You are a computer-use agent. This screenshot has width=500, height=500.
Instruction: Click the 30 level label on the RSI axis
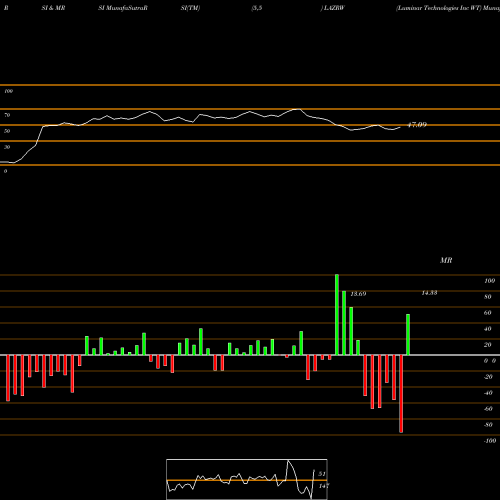pos(7,147)
